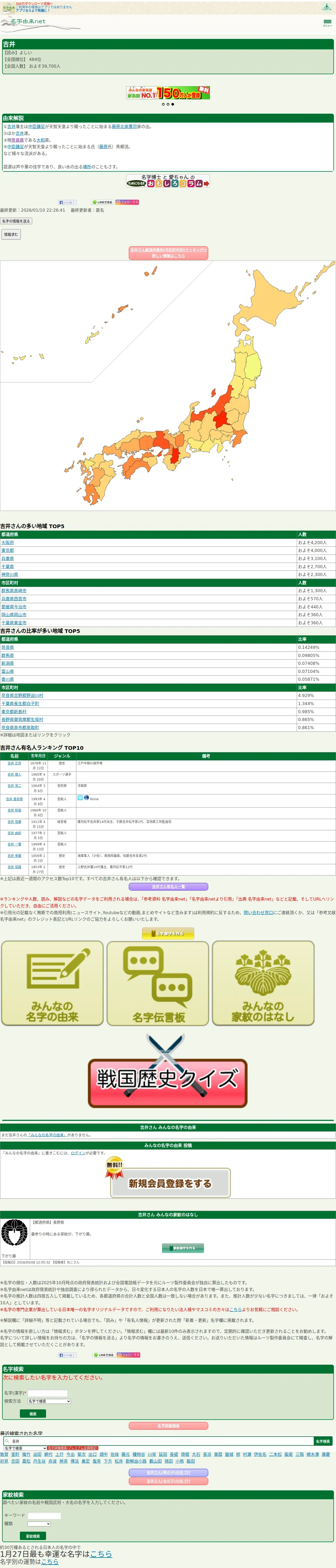
Task: Click the Instagram フォローする button above 名字検索 section
Action: (x=128, y=1355)
